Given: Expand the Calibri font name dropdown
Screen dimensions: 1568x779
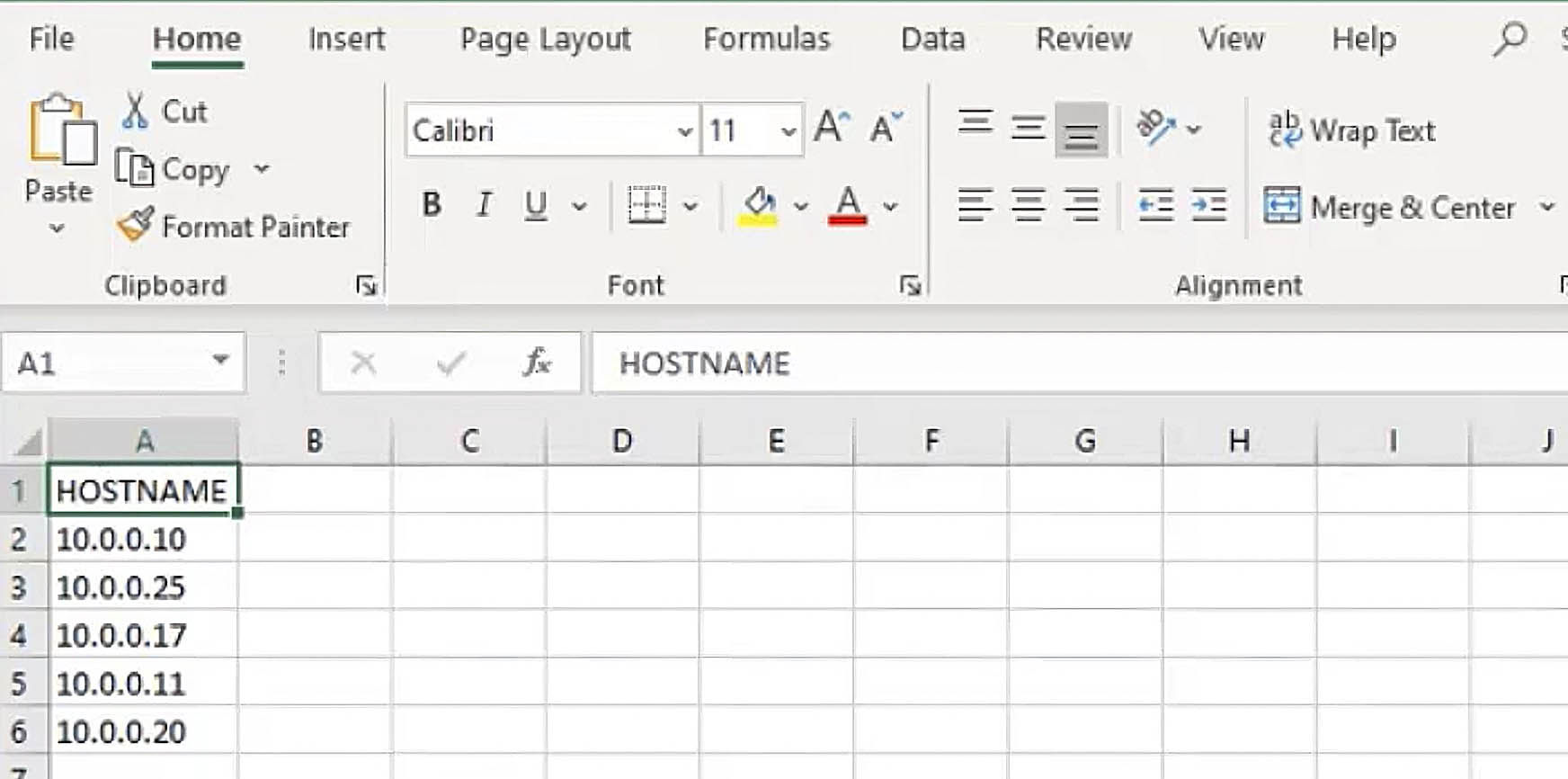Looking at the screenshot, I should 684,131.
